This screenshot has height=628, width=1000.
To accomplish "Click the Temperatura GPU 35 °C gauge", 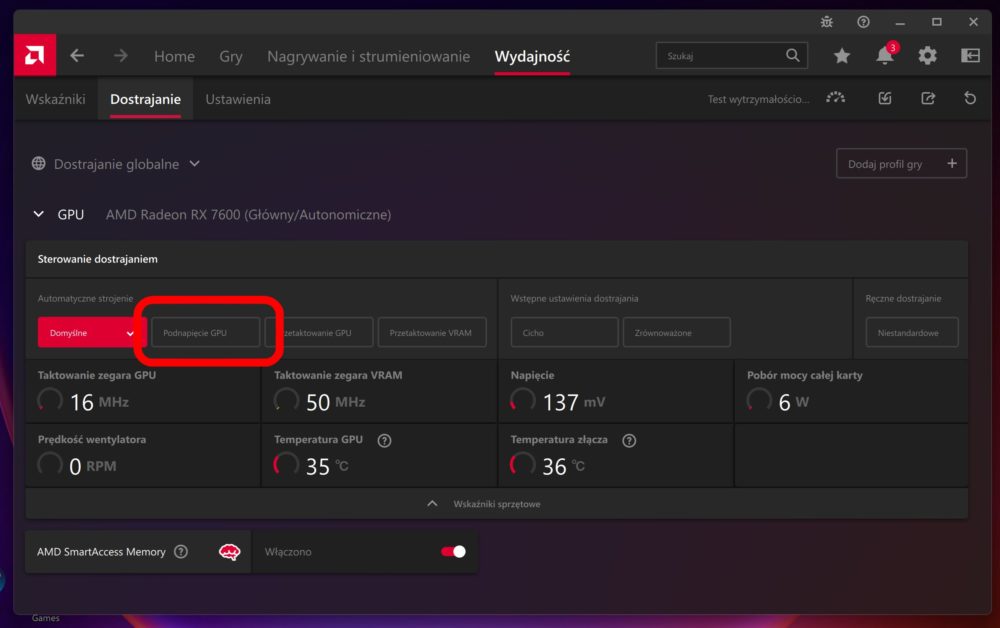I will click(x=286, y=464).
